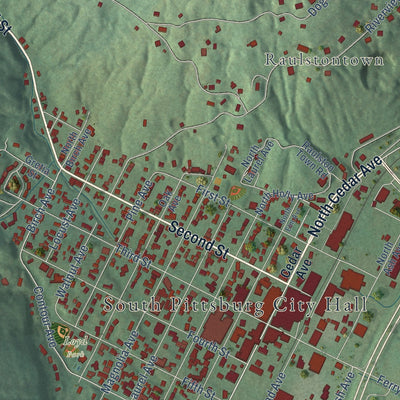The image size is (400, 400).
Task: Click the South Pittsburg City Hall label
Action: tap(236, 305)
